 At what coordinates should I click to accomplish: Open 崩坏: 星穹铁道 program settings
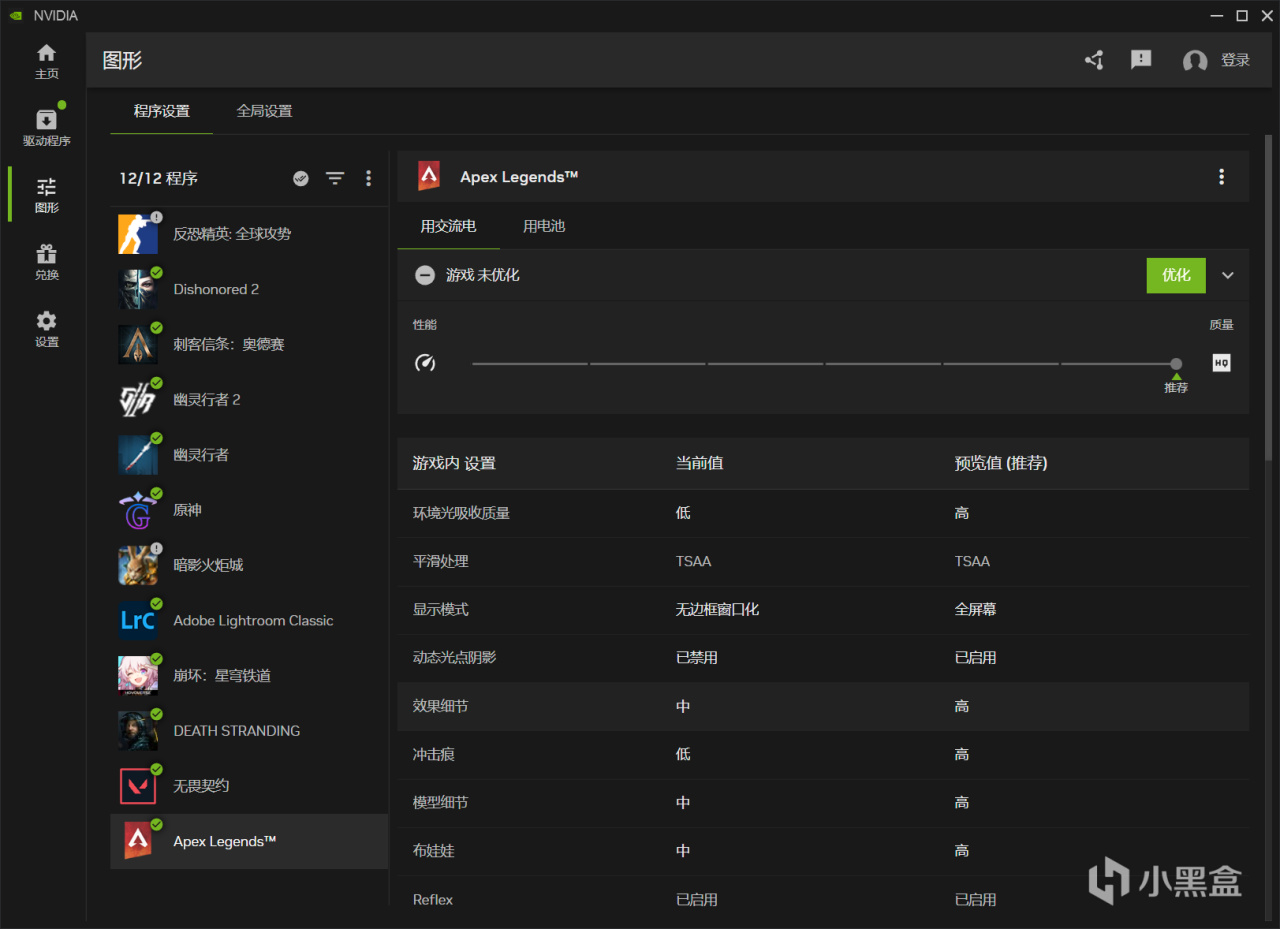(x=249, y=675)
